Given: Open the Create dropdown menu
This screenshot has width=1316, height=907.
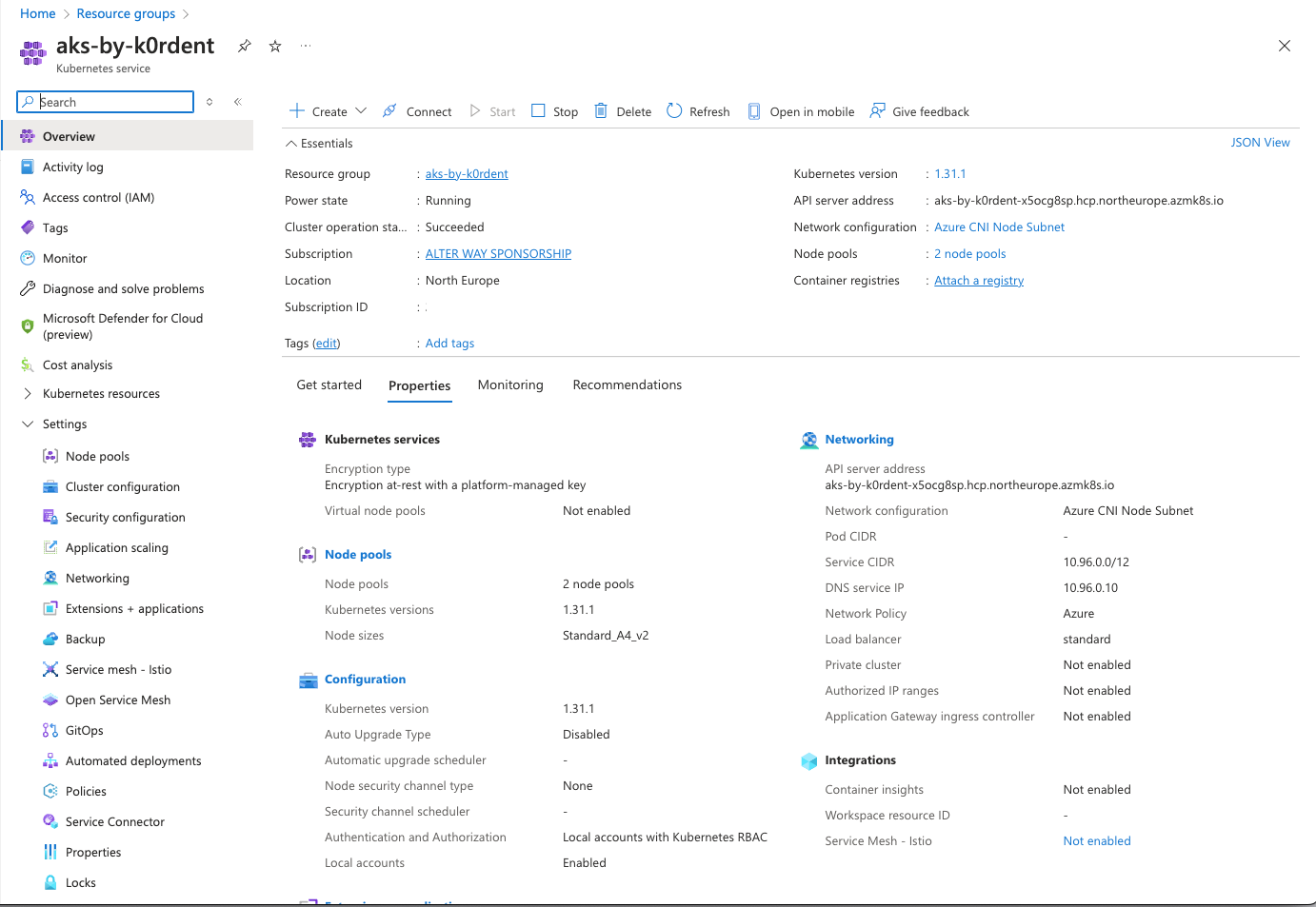Looking at the screenshot, I should pos(361,111).
